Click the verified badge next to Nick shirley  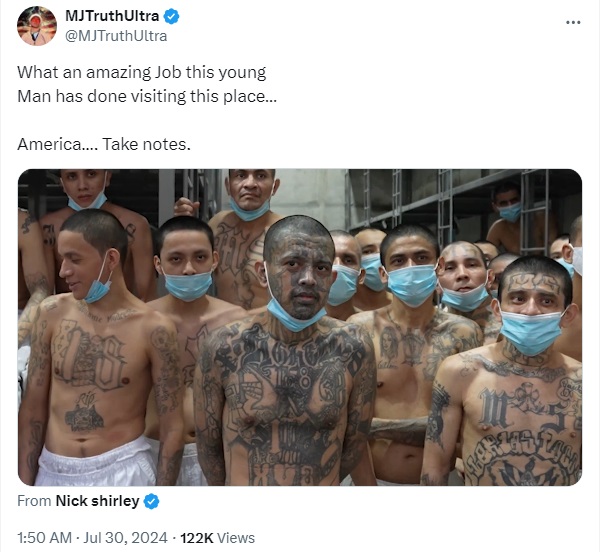point(151,501)
